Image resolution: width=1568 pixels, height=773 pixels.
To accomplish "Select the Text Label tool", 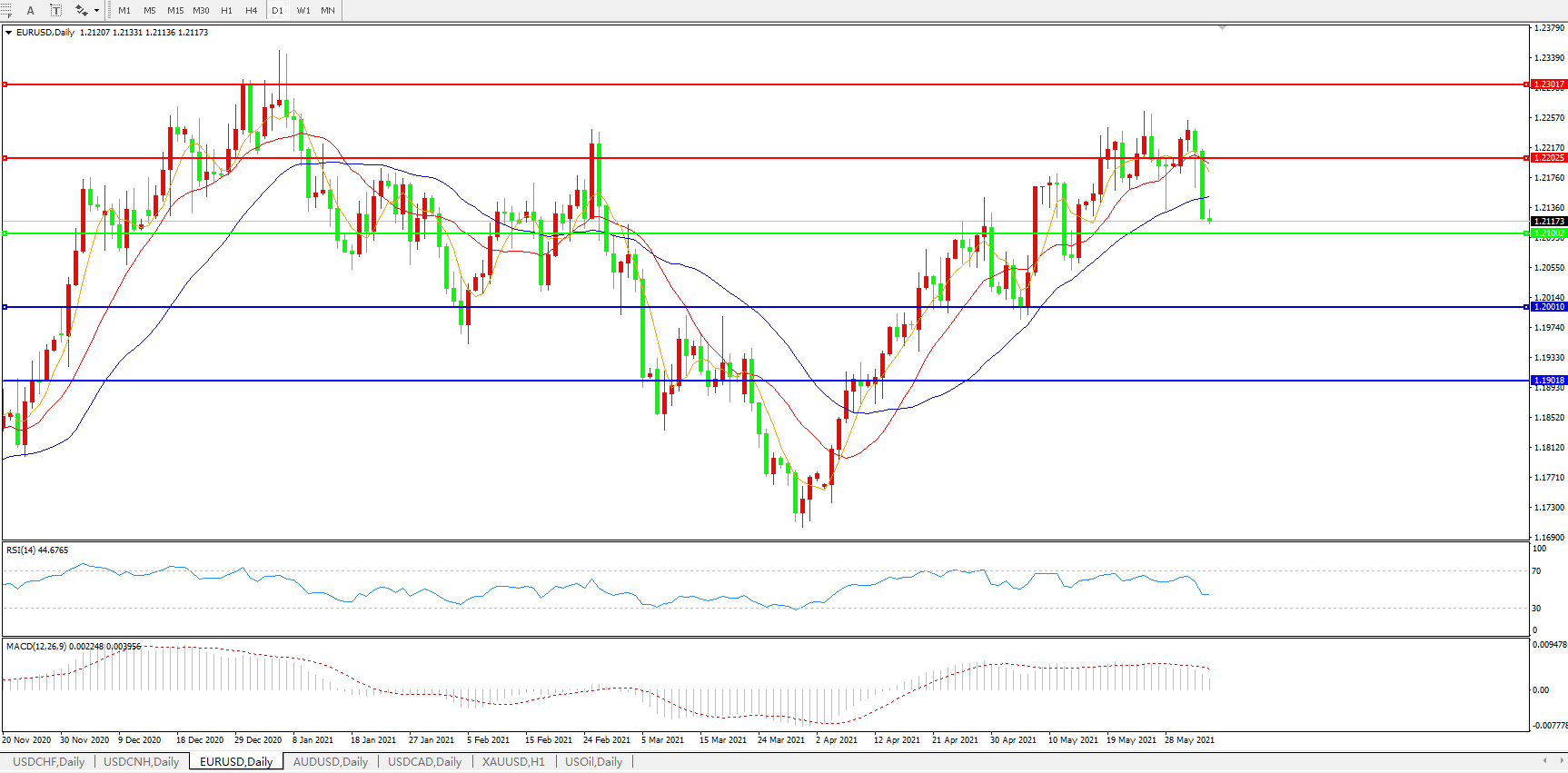I will coord(55,11).
